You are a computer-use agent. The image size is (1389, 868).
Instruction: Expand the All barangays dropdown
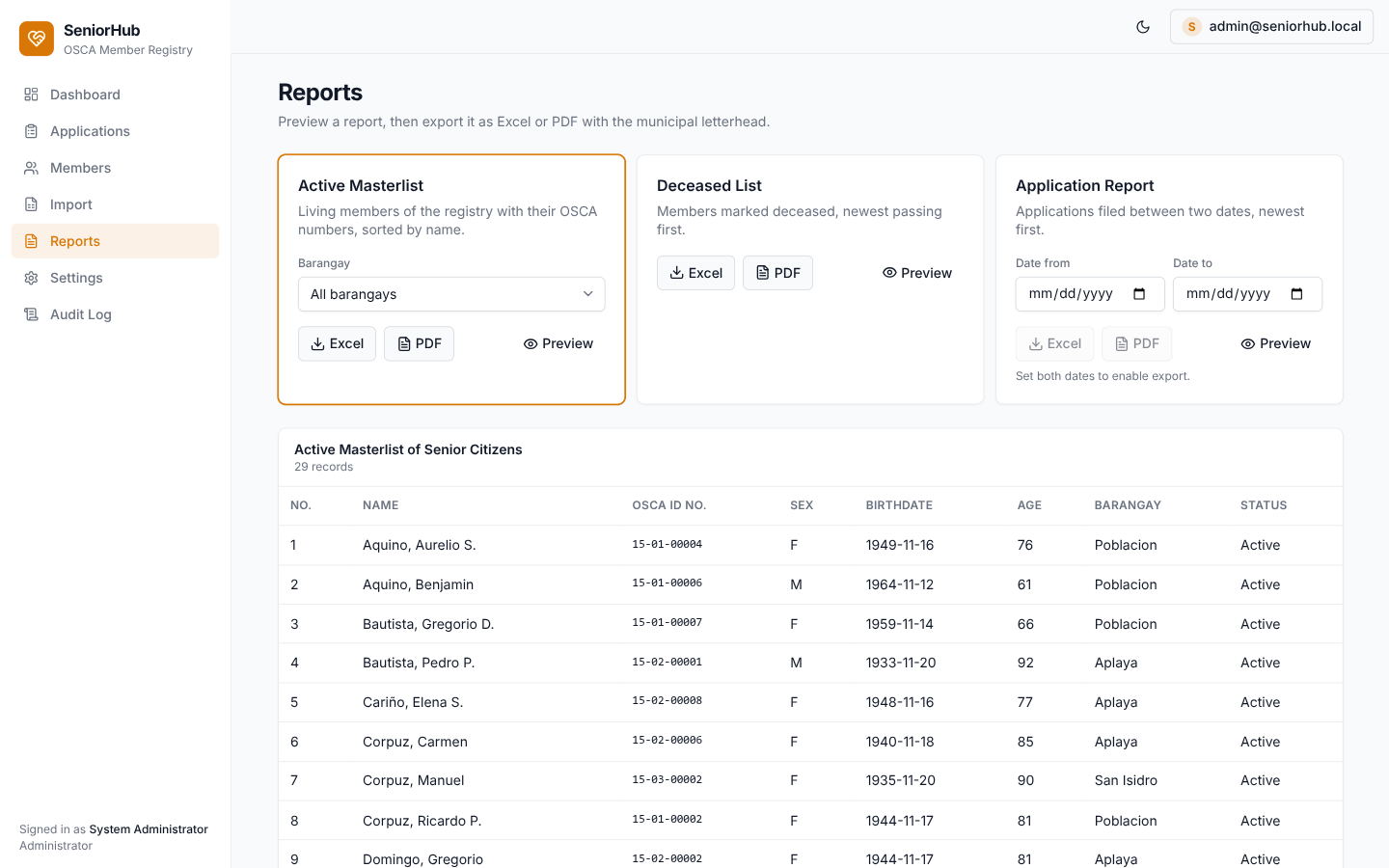click(451, 294)
